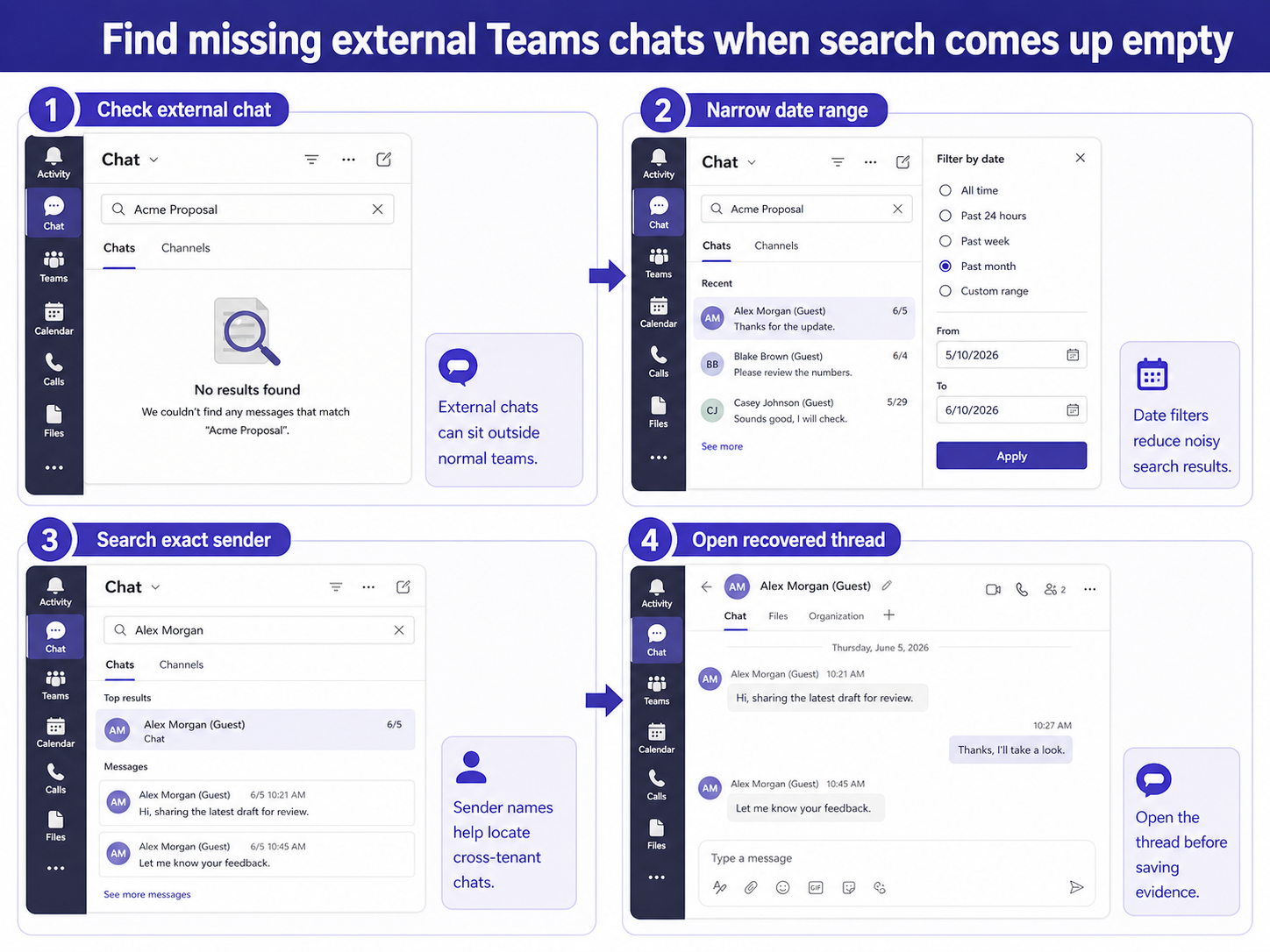This screenshot has width=1270, height=952.
Task: Go back using arrow in step 4 thread
Action: click(706, 586)
